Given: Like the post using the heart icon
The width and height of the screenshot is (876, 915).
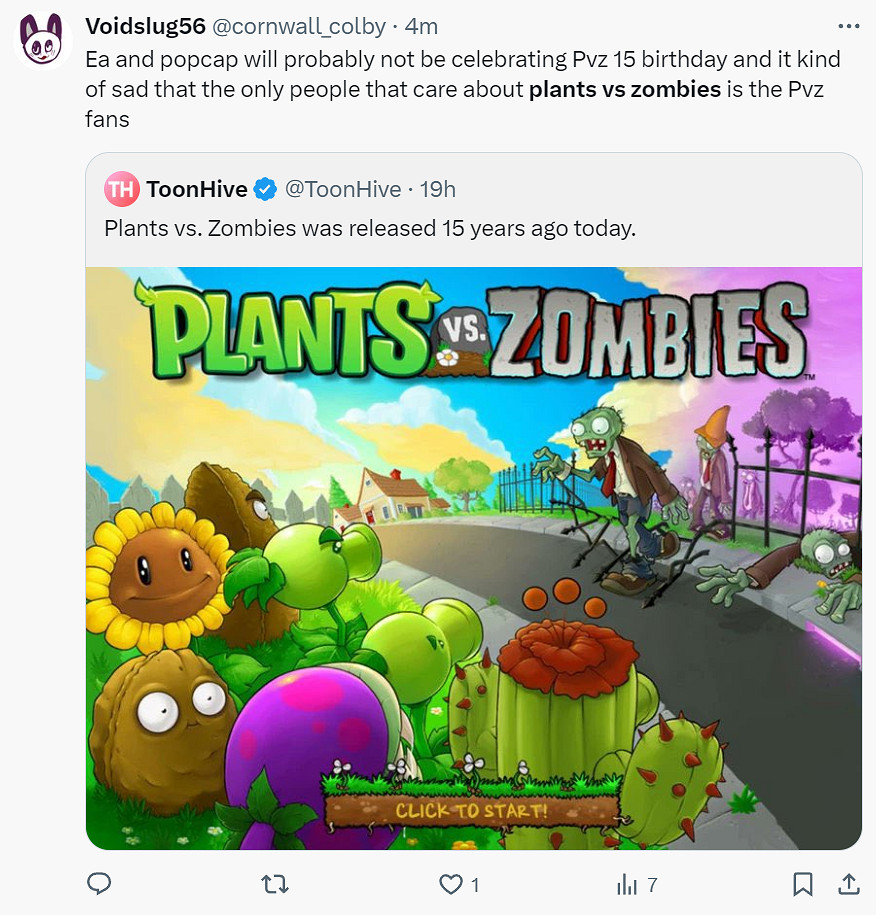Looking at the screenshot, I should [450, 884].
